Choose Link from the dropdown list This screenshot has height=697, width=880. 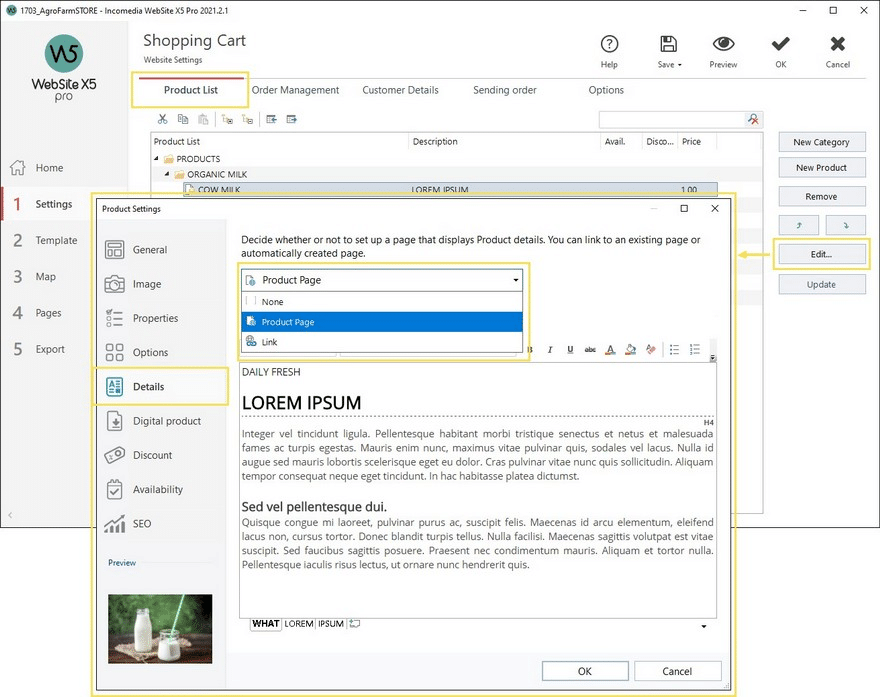pyautogui.click(x=270, y=342)
